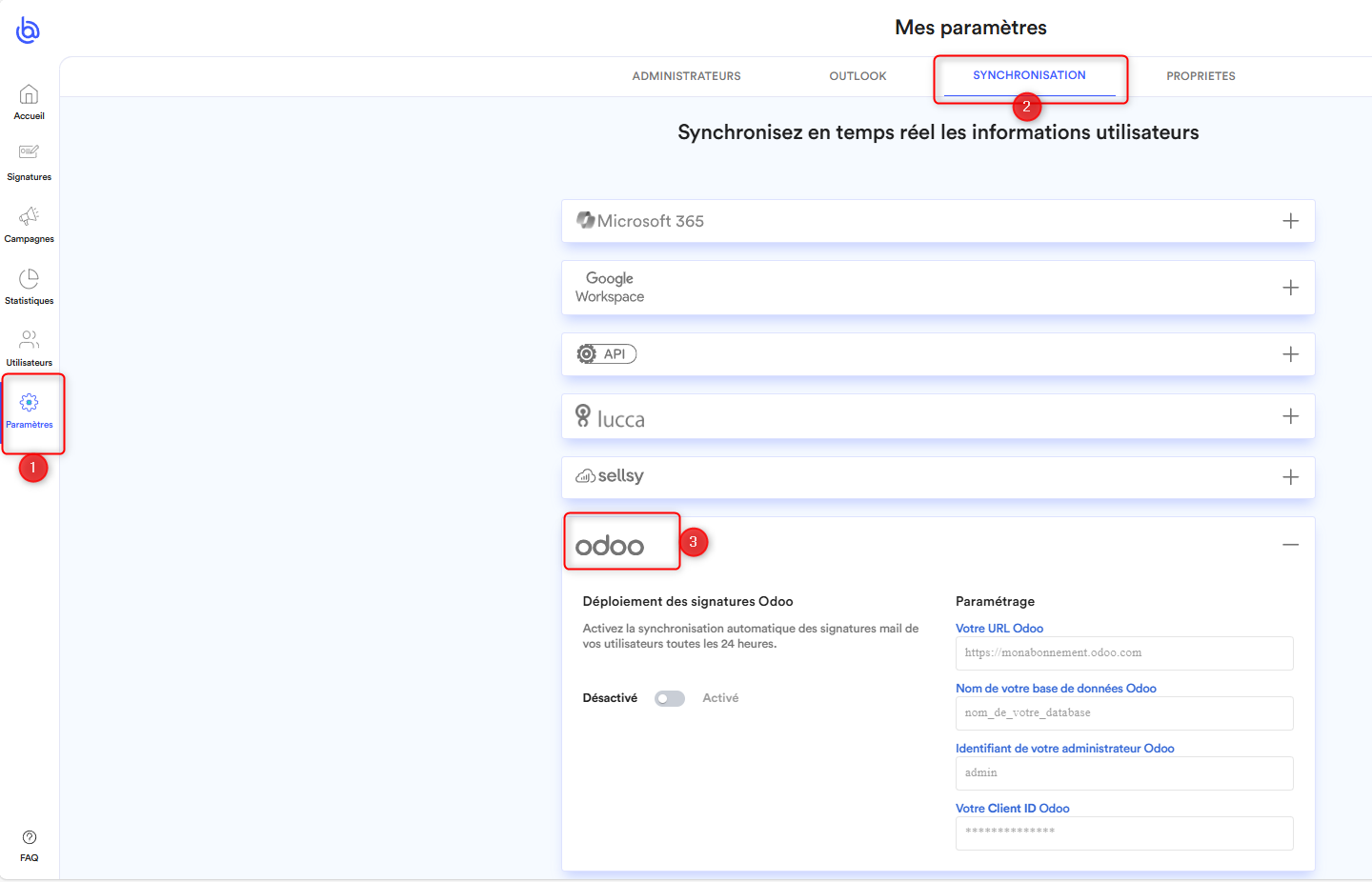Expand the sellsy integration panel
The image size is (1372, 882).
(1290, 477)
